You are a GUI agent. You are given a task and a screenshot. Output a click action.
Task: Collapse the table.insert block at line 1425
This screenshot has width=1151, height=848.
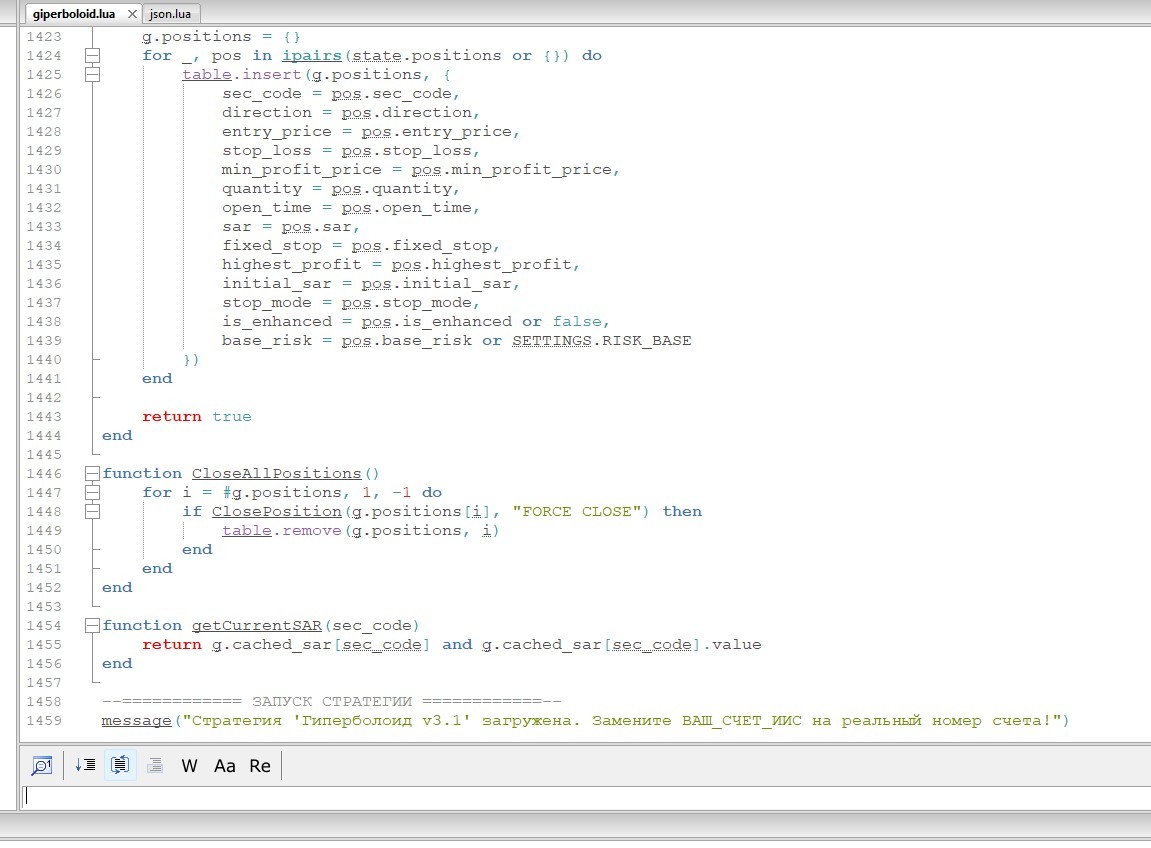[x=93, y=74]
